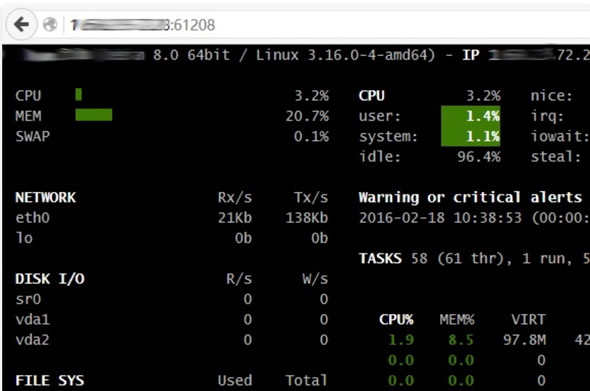Sort processes by MEM% column header
The image size is (590, 391).
click(457, 319)
